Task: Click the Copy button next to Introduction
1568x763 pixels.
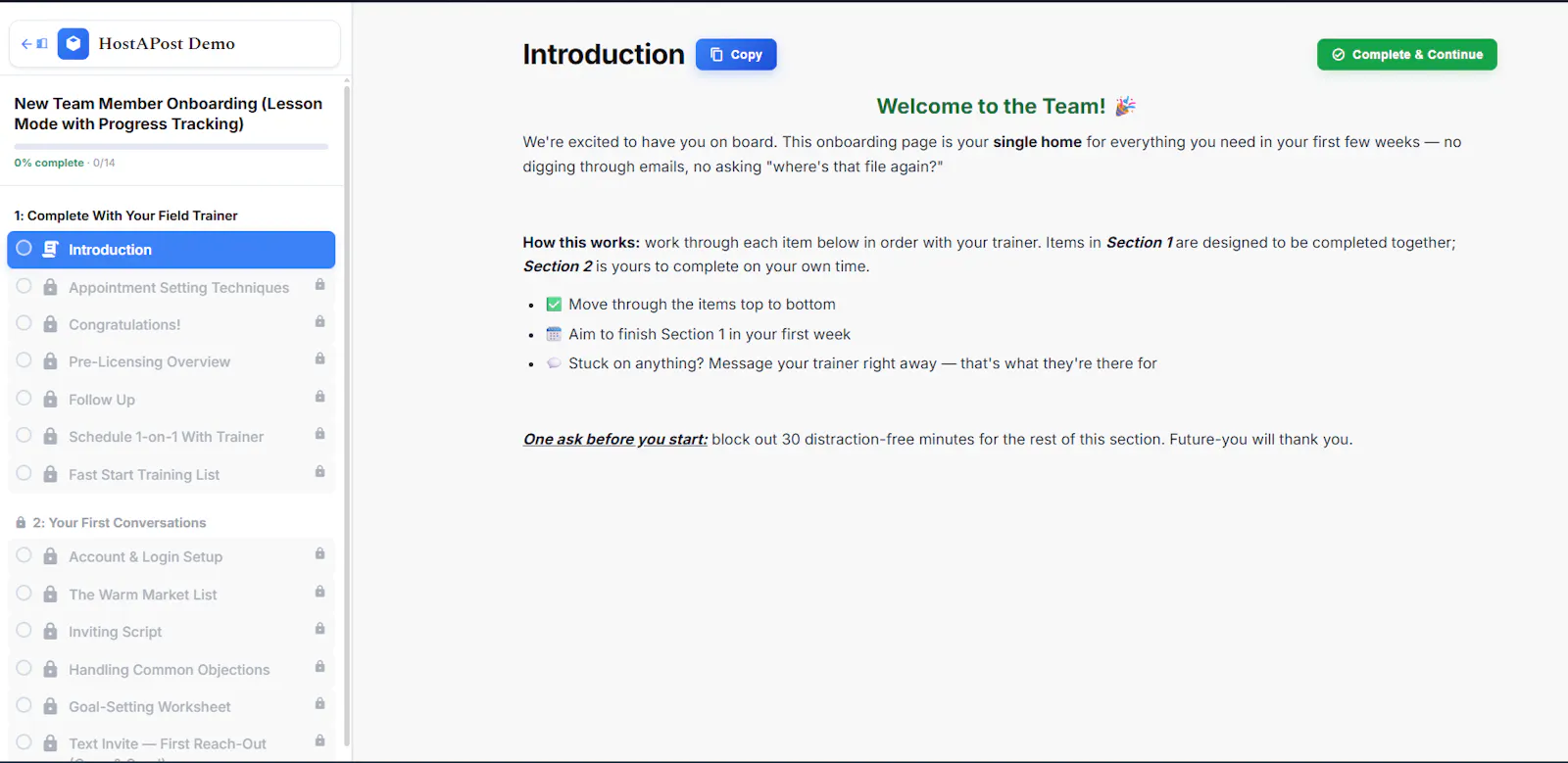Action: [x=736, y=55]
